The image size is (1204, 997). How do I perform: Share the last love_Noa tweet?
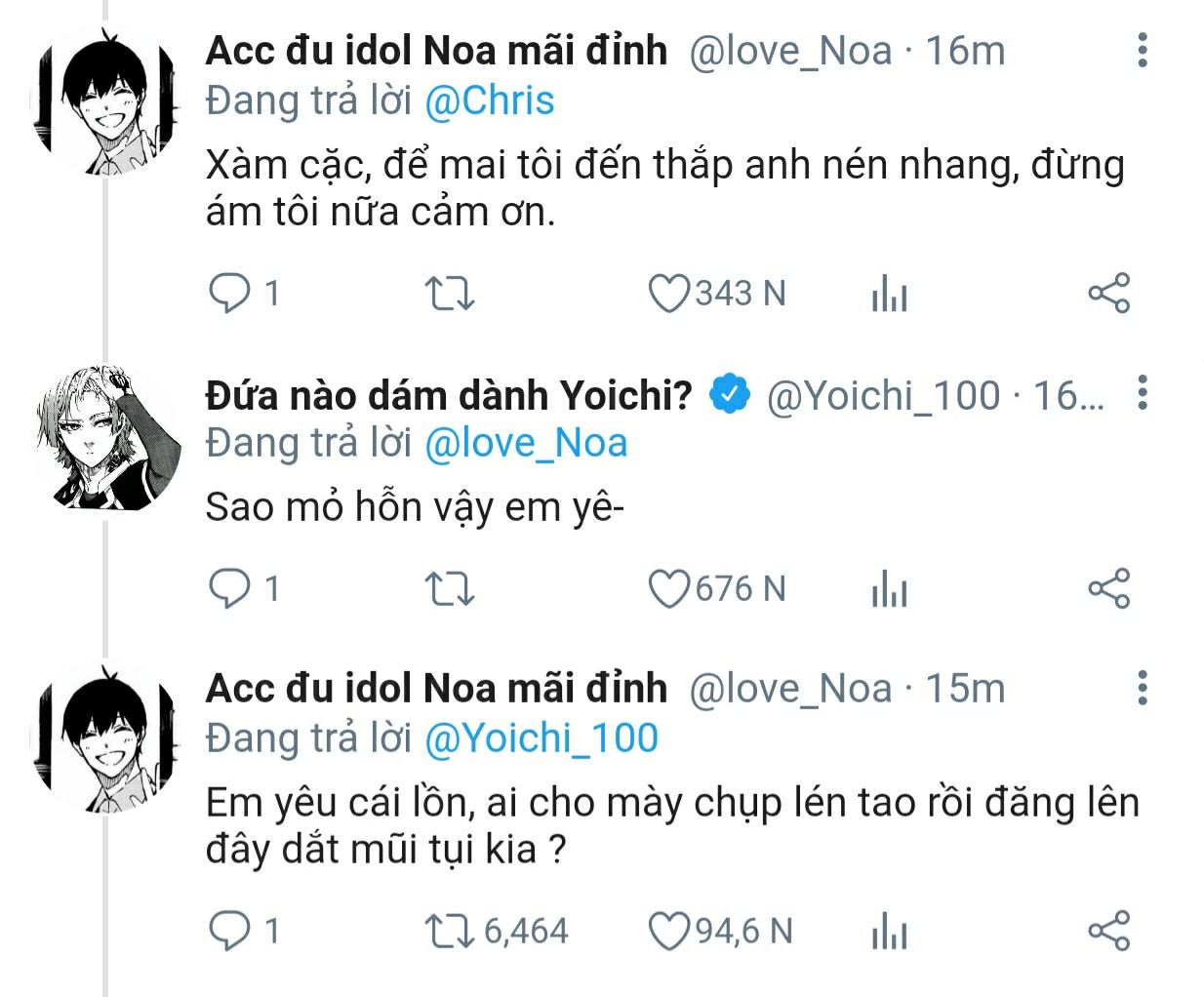(1108, 931)
